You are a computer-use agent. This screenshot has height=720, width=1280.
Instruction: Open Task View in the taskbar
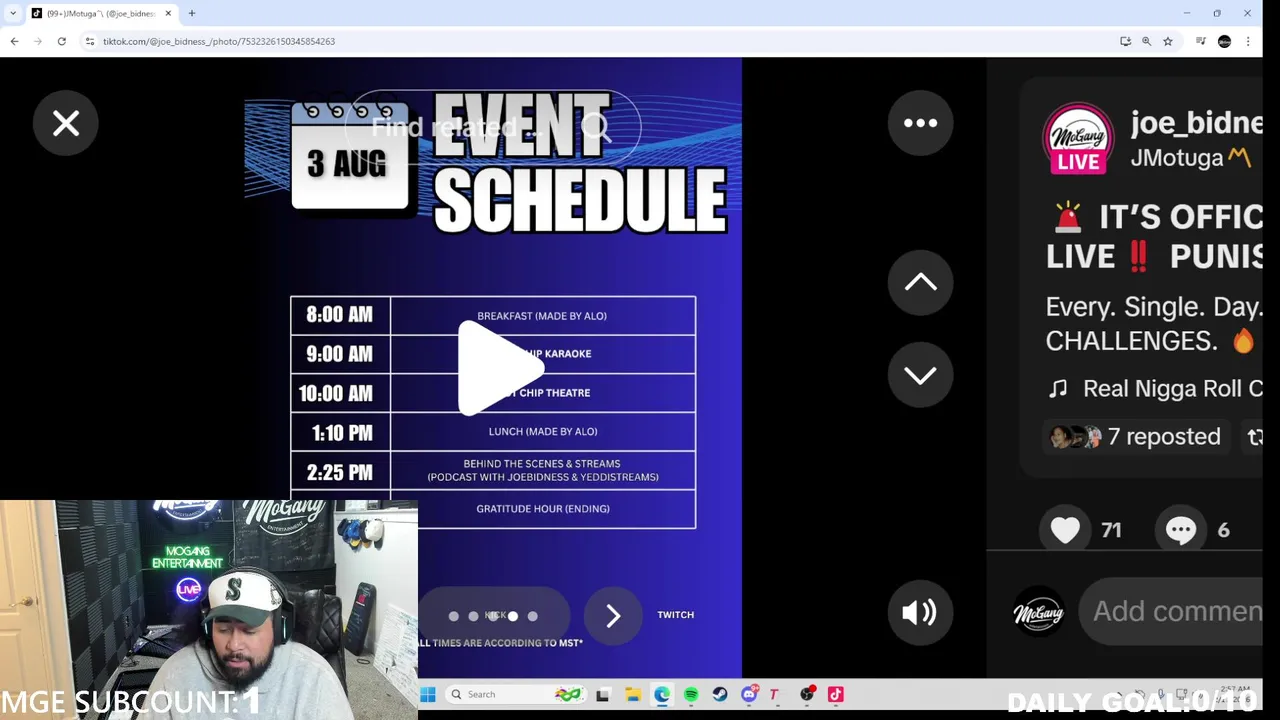(603, 694)
